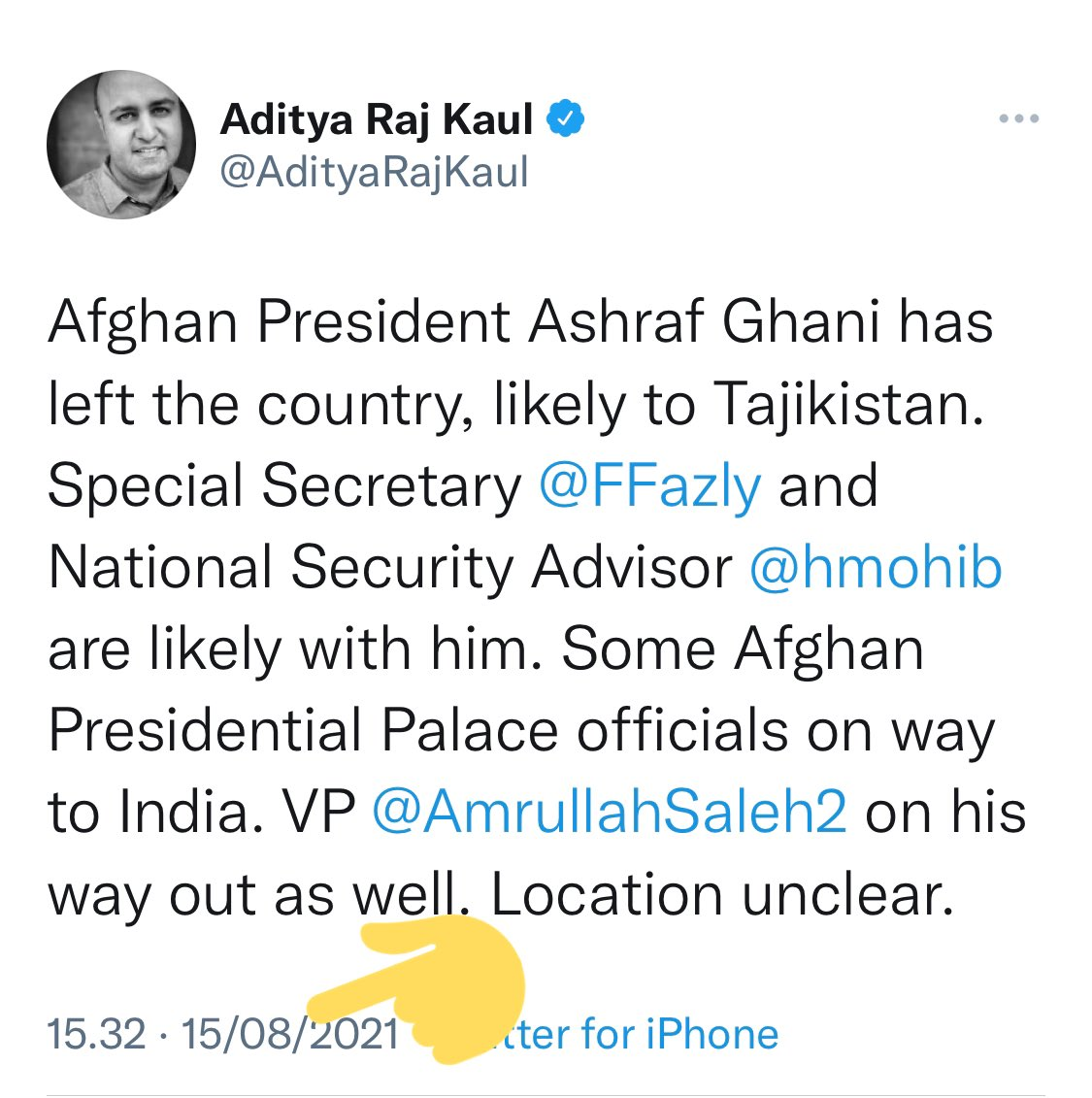Click the tweet text mentioning Tajikistan
Viewport: 1092px width, 1098px height.
(516, 404)
